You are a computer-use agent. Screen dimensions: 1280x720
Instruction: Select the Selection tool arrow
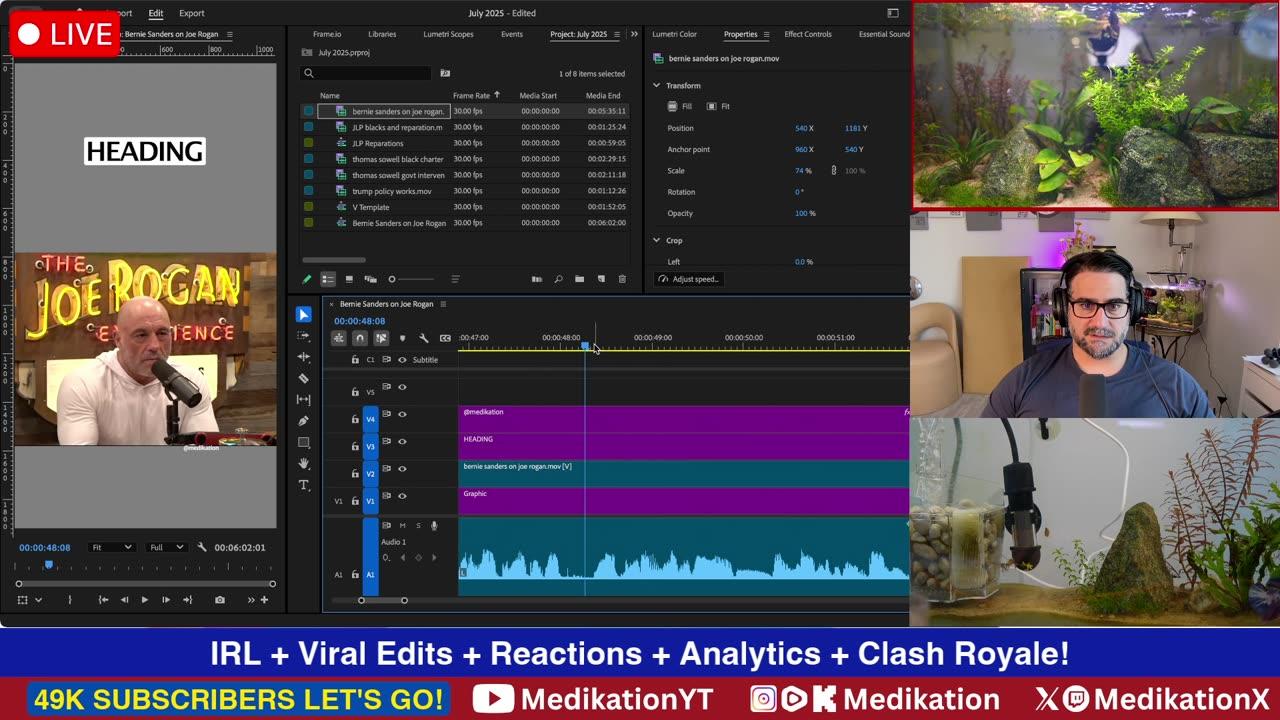pyautogui.click(x=304, y=314)
